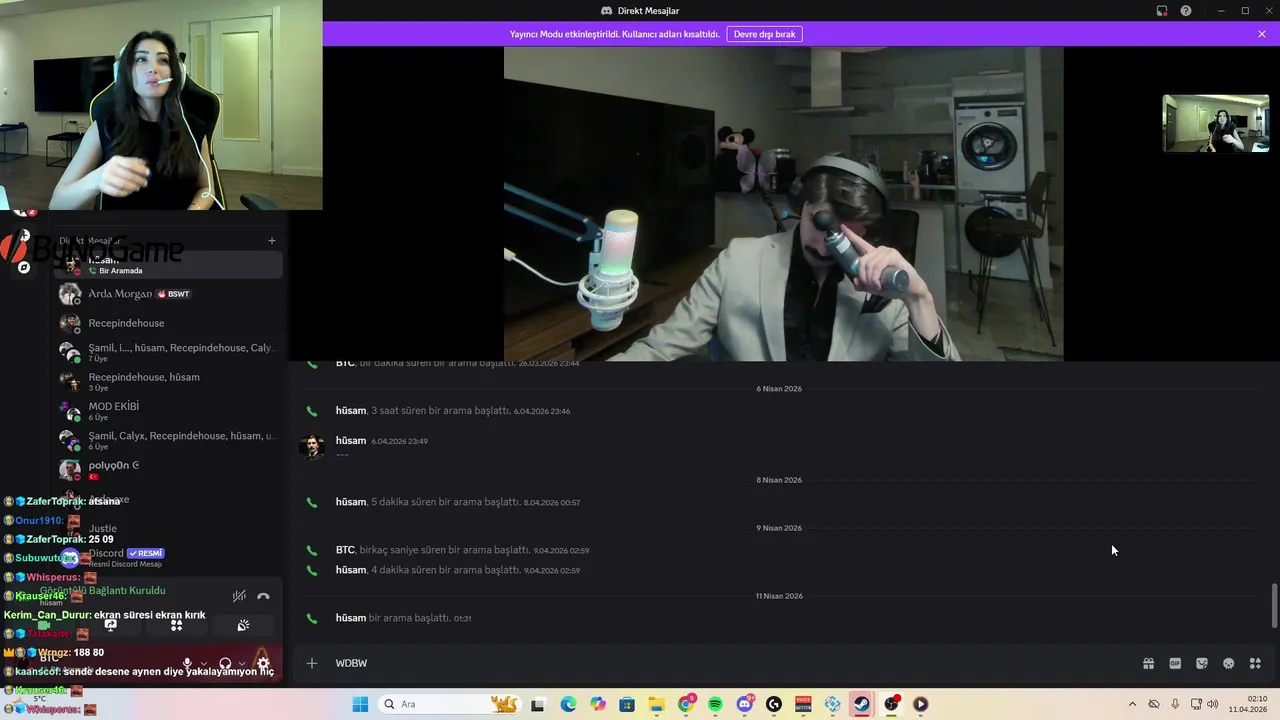Image resolution: width=1280 pixels, height=720 pixels.
Task: Open the MOD EKİBİ group chat
Action: [x=168, y=411]
